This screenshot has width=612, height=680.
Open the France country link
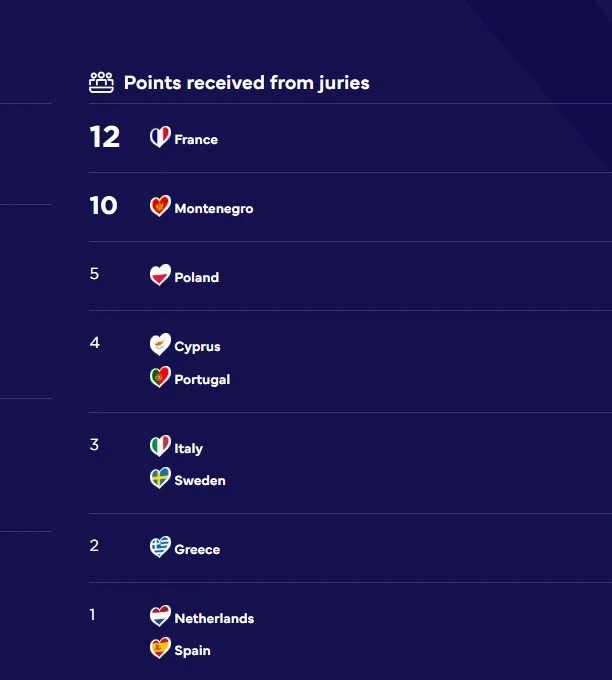[196, 140]
